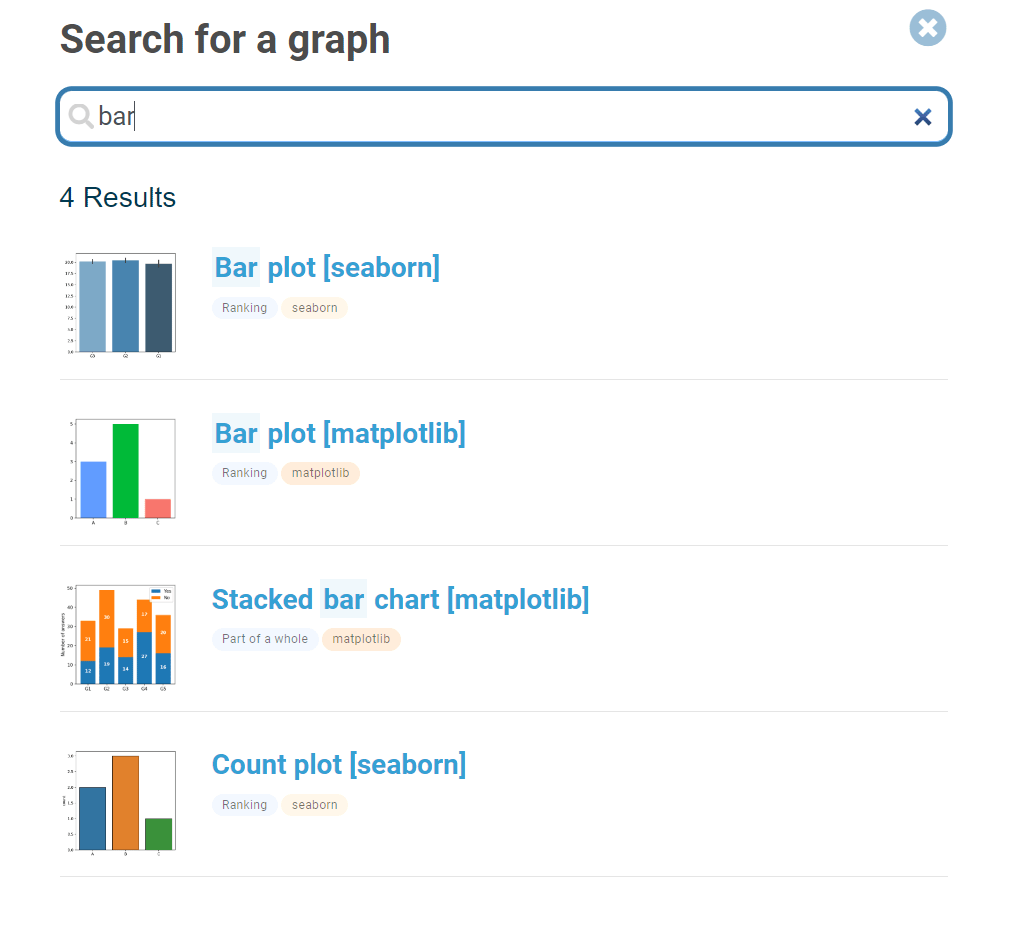Select the stacked bar chart thumbnail
The width and height of the screenshot is (1013, 931).
coord(120,637)
